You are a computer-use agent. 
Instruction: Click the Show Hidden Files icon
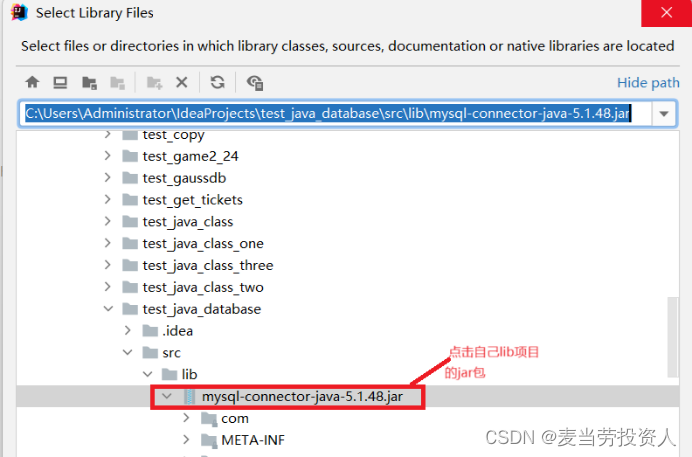pos(255,82)
